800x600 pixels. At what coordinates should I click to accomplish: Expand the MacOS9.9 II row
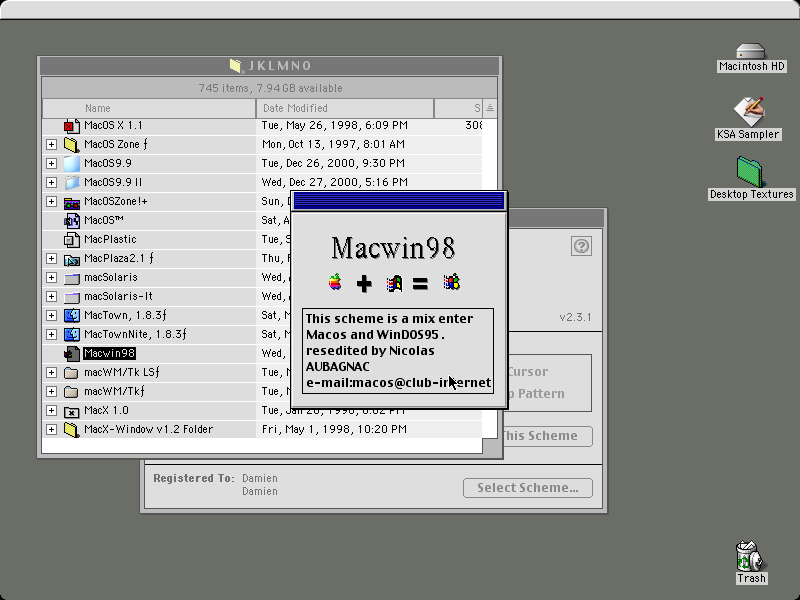point(51,182)
